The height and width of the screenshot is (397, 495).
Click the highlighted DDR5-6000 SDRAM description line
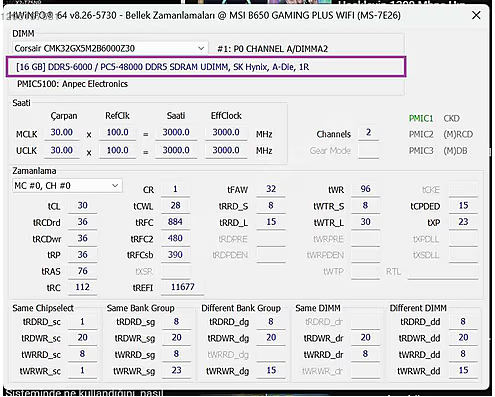(206, 67)
